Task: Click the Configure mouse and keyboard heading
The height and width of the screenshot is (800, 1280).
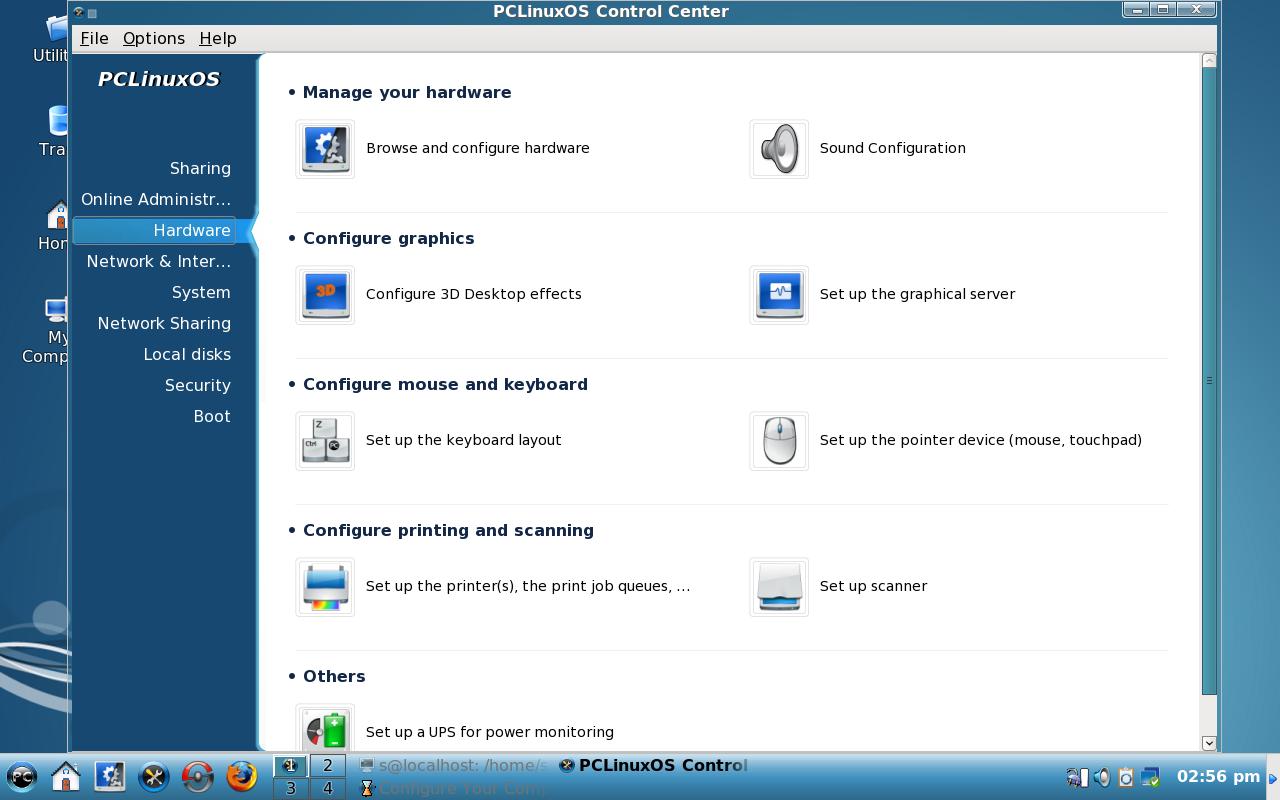Action: (x=445, y=384)
